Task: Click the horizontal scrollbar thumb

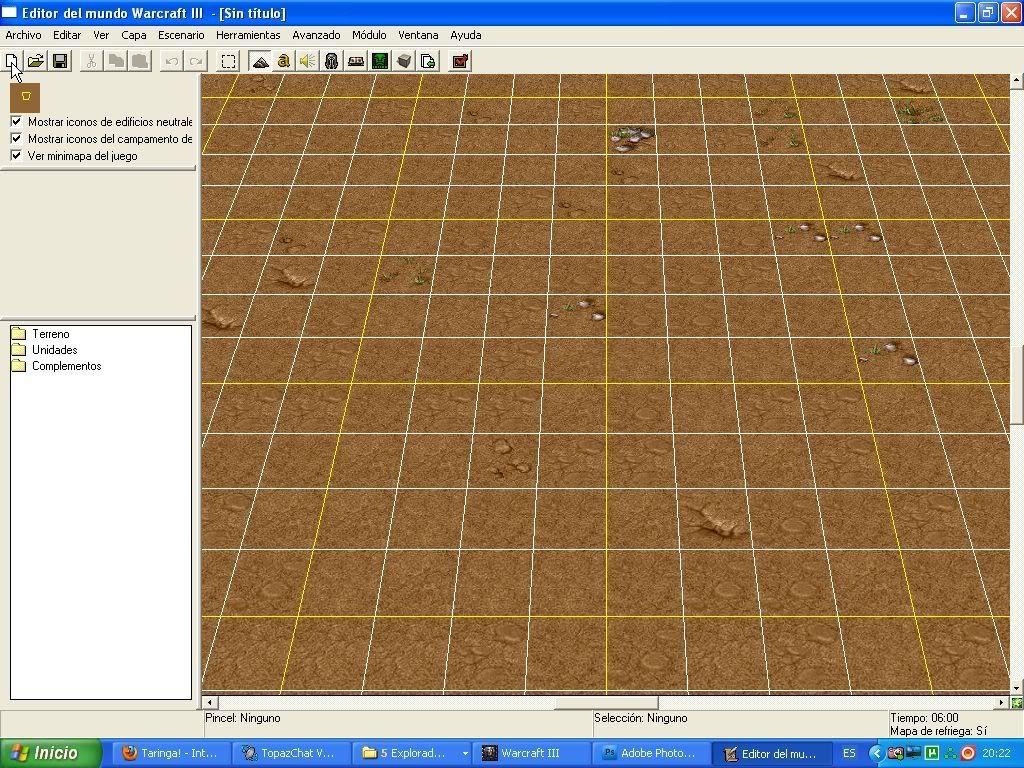Action: coord(606,703)
